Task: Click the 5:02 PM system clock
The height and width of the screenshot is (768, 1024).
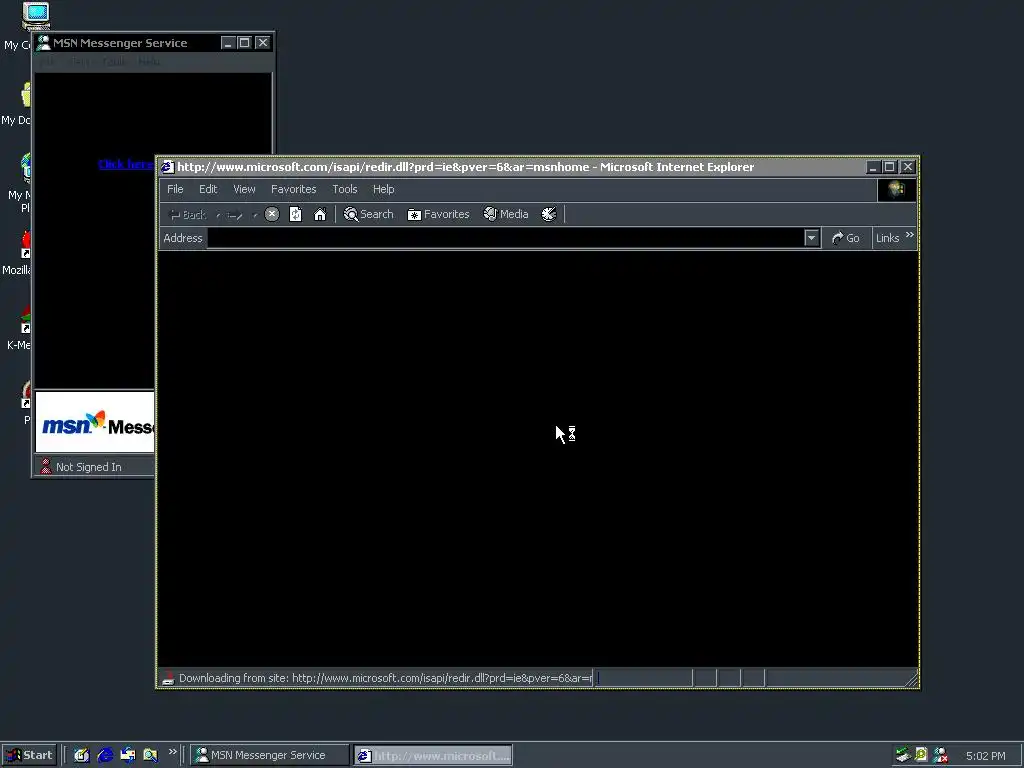Action: 985,756
